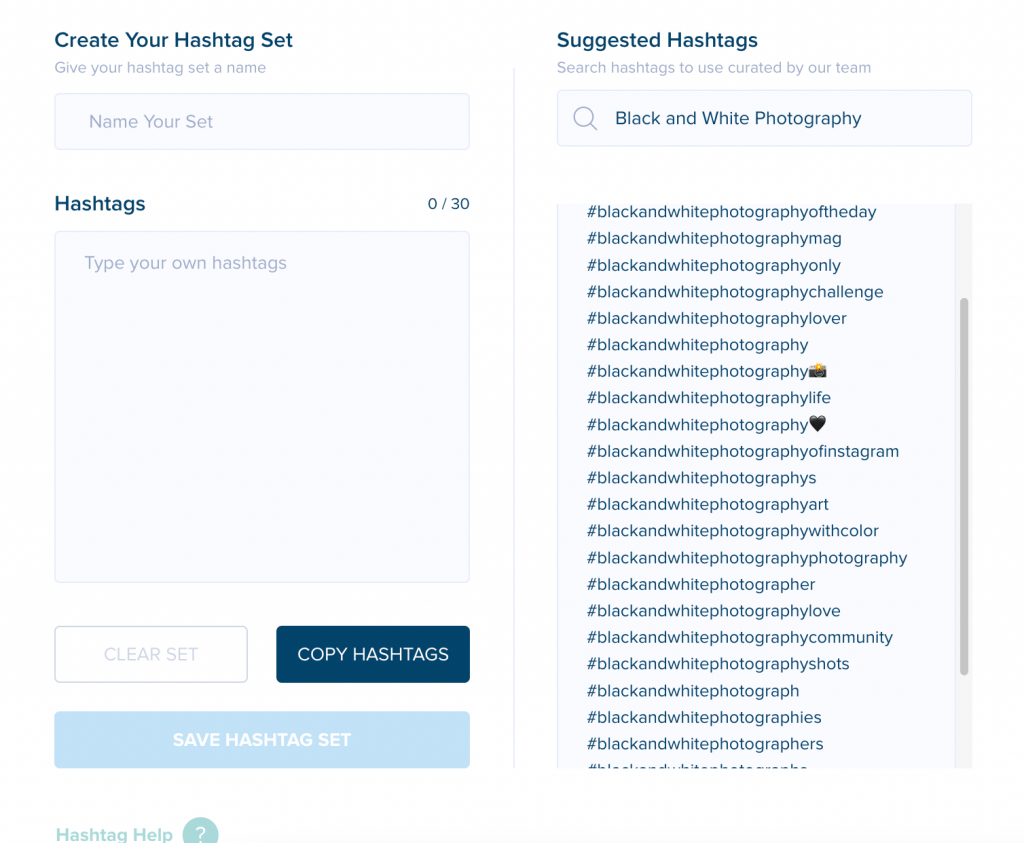1024x843 pixels.
Task: Add hashtag ending with camera emoji
Action: tap(707, 372)
